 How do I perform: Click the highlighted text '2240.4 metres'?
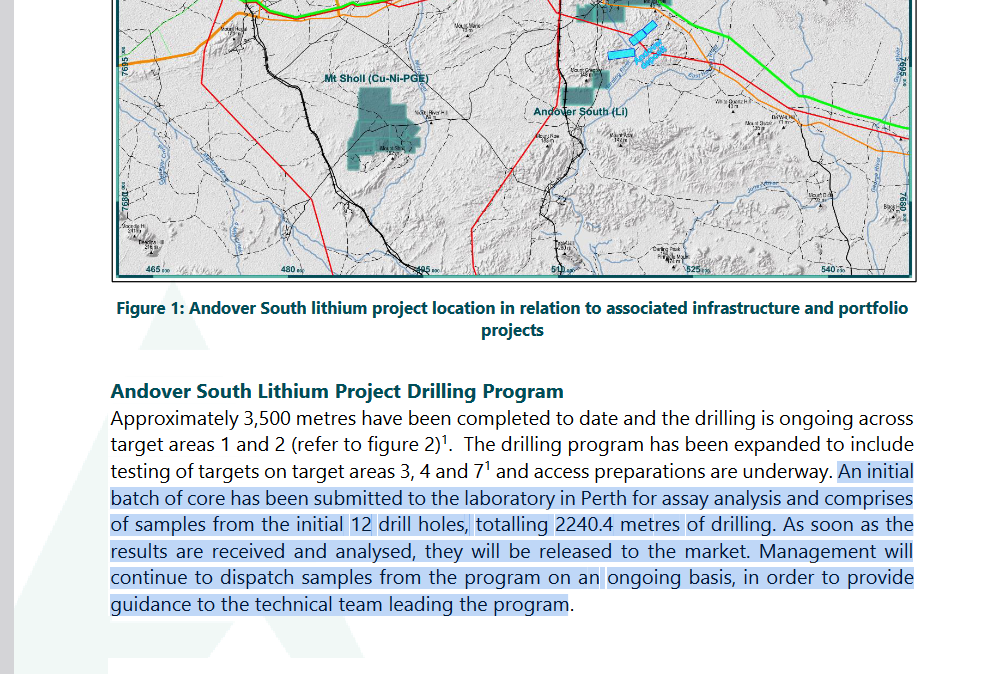(x=617, y=525)
